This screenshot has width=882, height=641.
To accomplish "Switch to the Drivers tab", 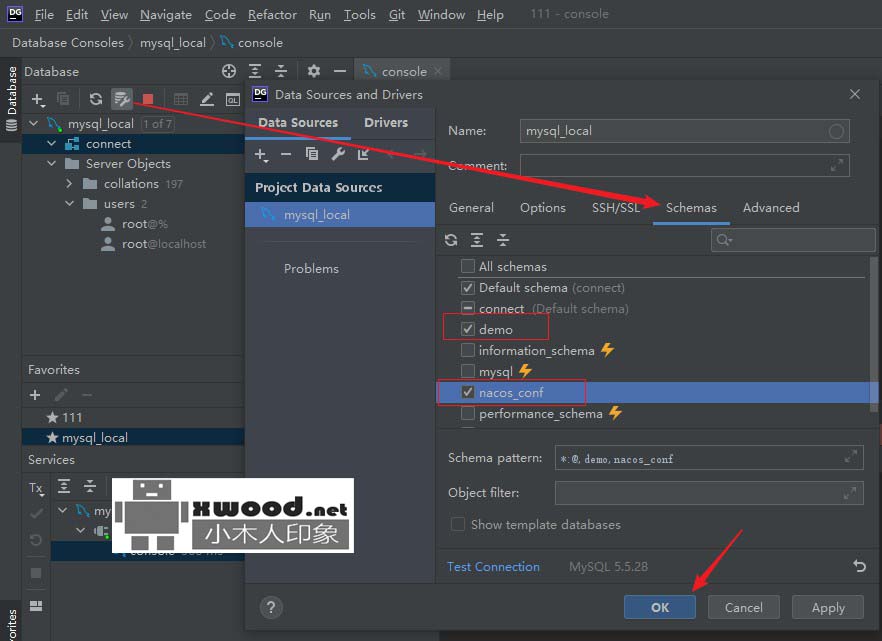I will [x=386, y=123].
